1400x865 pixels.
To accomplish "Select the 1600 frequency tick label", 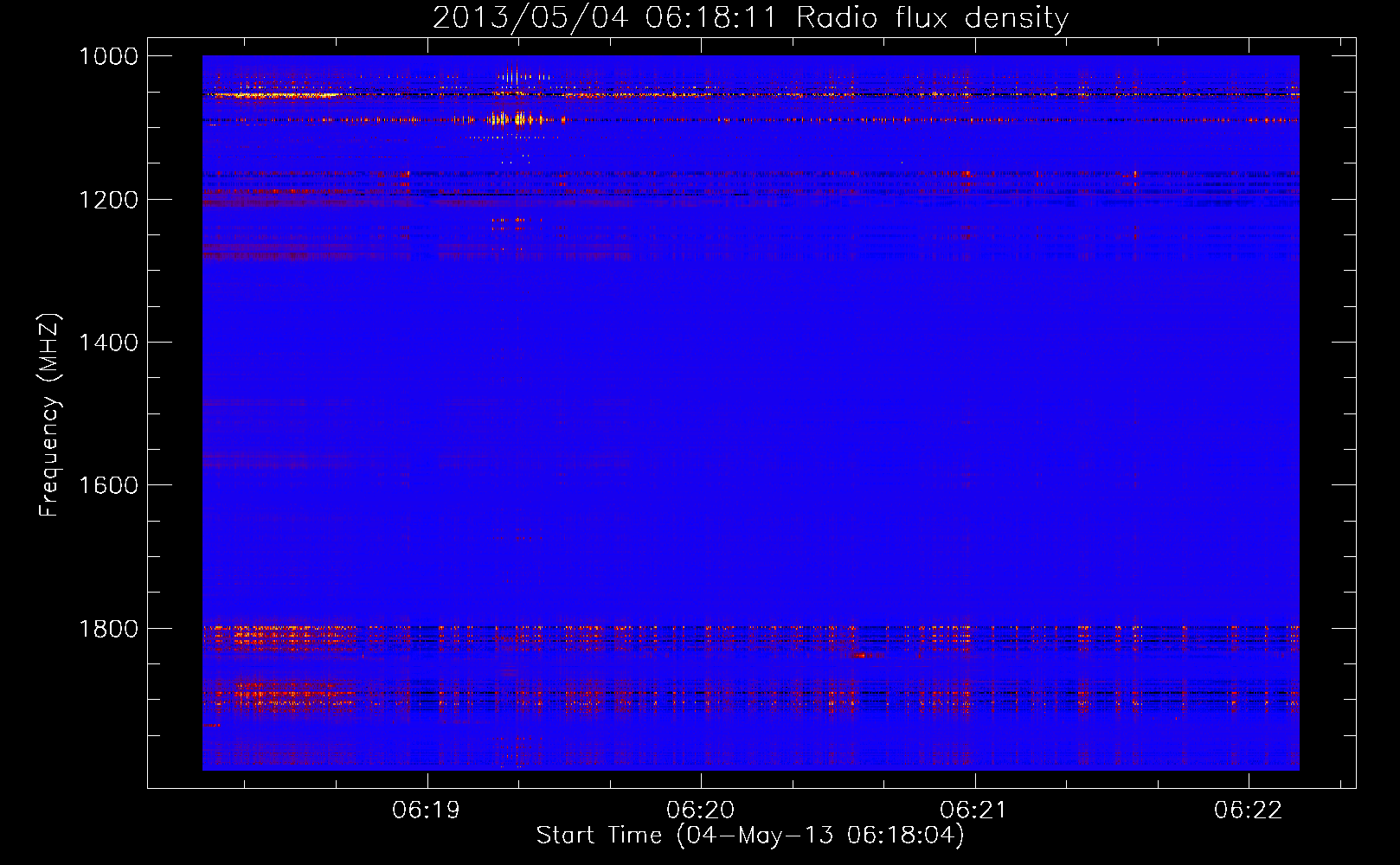I will tap(109, 485).
